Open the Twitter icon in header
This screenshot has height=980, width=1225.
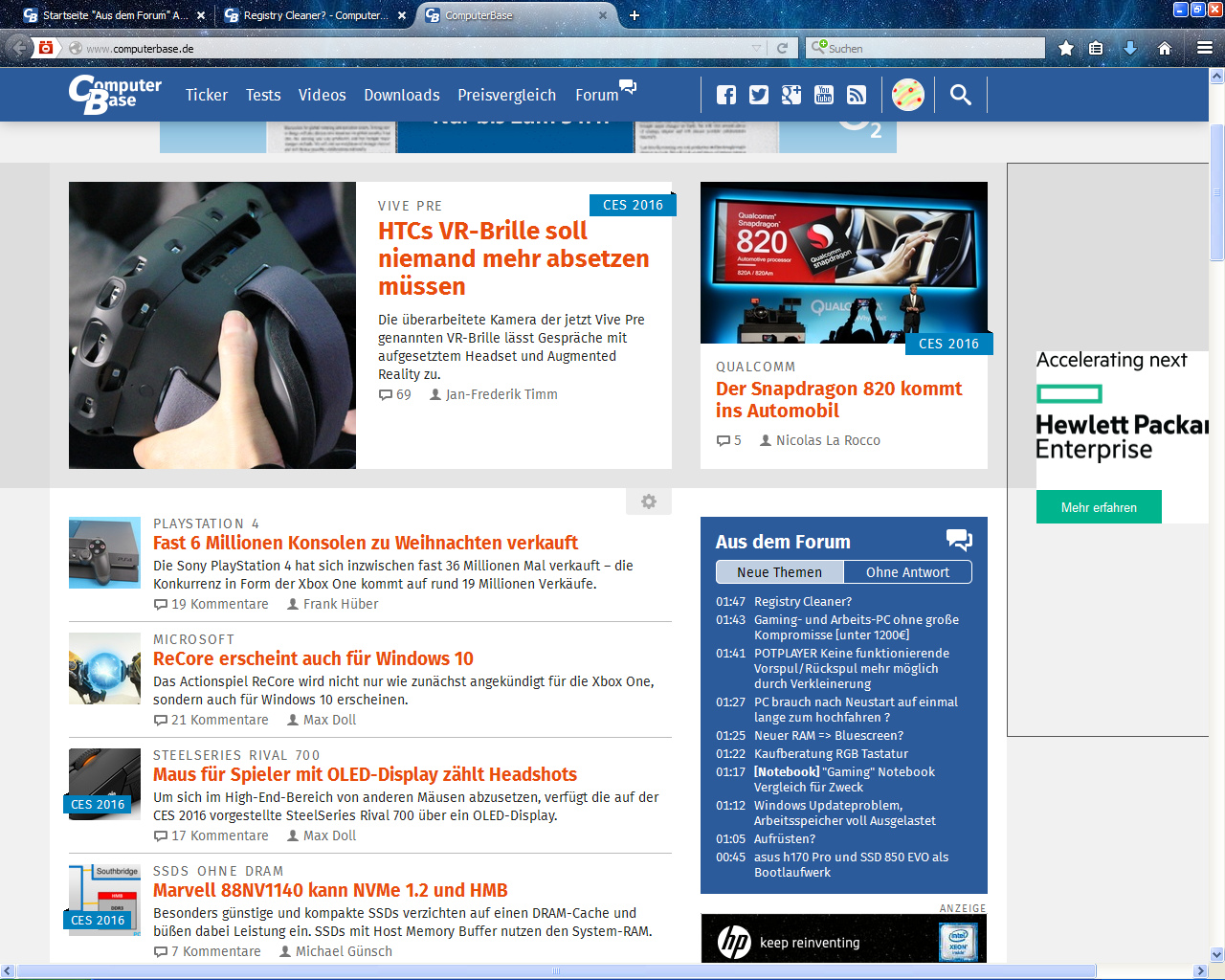pyautogui.click(x=759, y=95)
